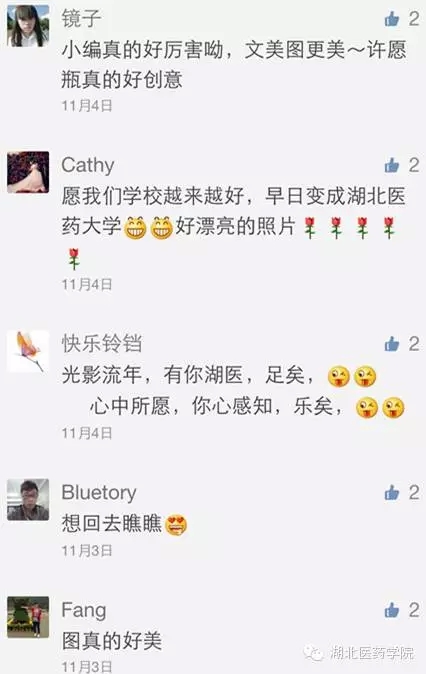Click the username 镜子
This screenshot has width=426, height=674.
pyautogui.click(x=81, y=18)
